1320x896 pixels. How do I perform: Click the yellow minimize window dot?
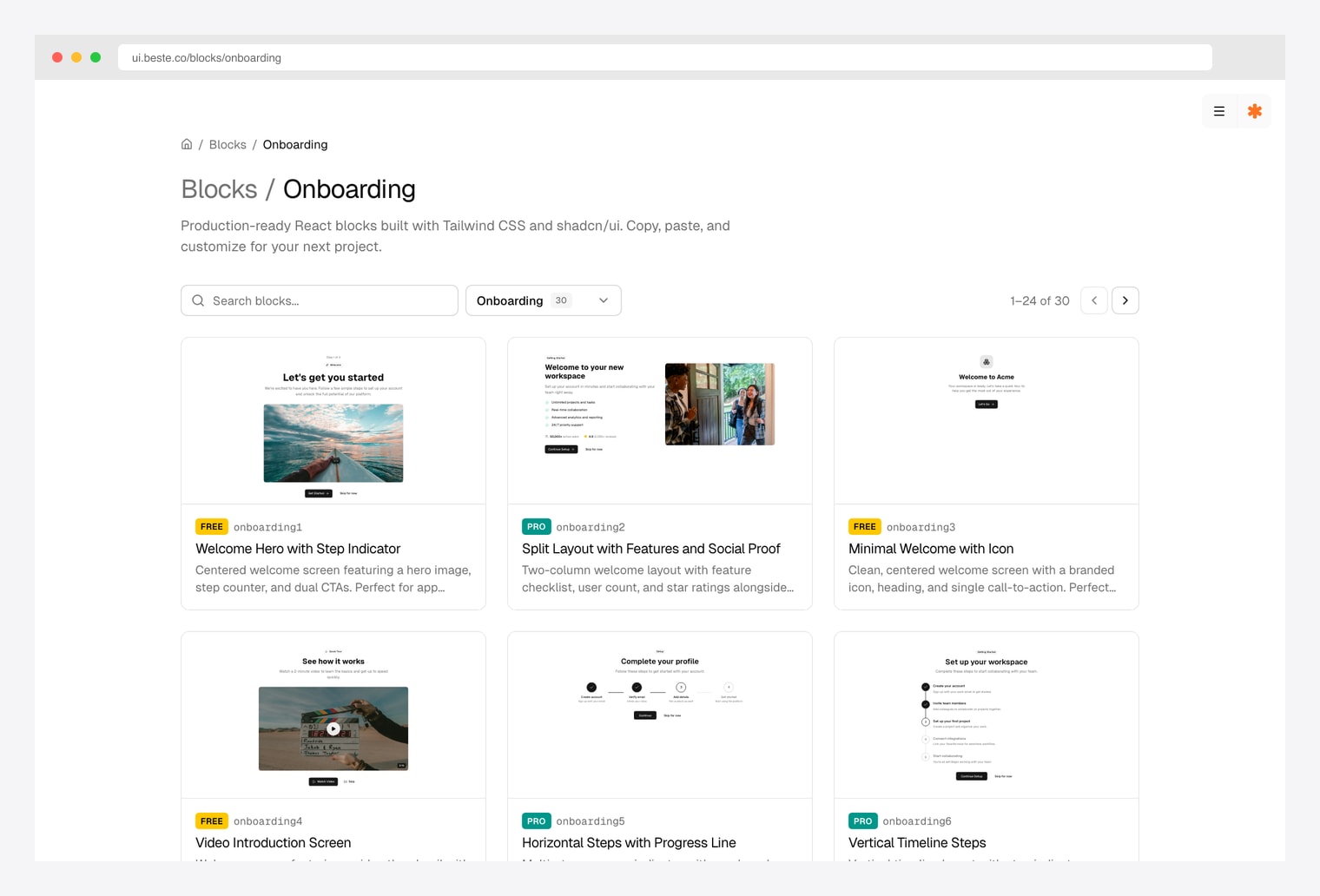click(76, 57)
